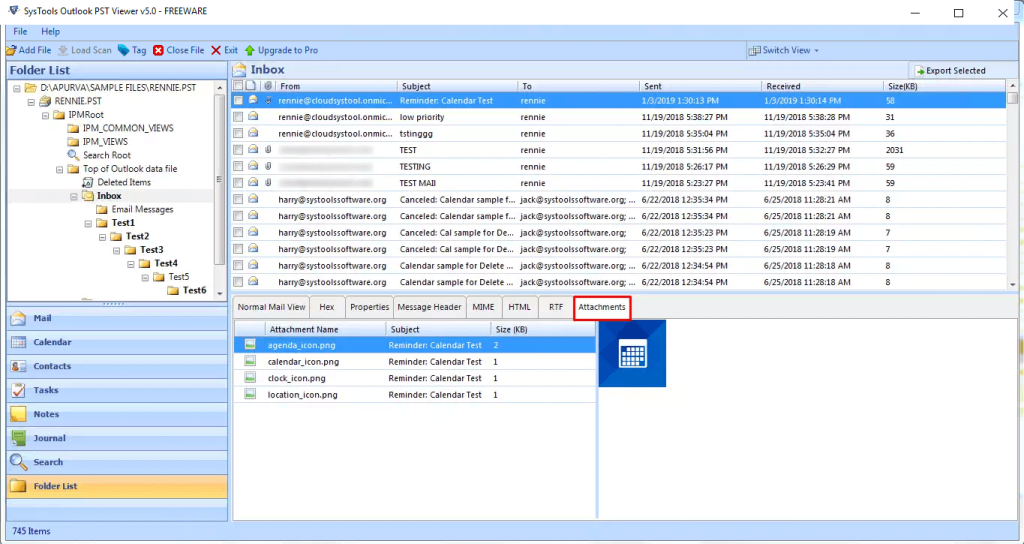Click the Export Selected button
Image resolution: width=1024 pixels, height=544 pixels.
tap(950, 71)
